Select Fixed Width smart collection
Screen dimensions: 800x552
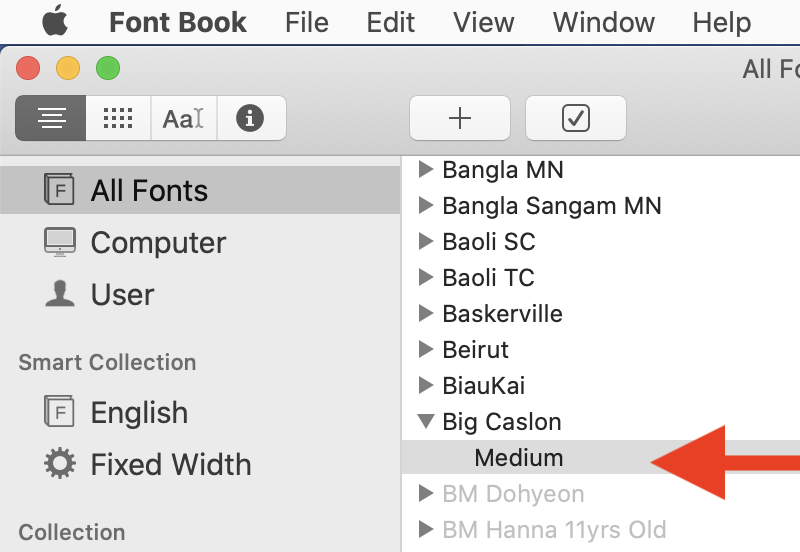pos(200,464)
